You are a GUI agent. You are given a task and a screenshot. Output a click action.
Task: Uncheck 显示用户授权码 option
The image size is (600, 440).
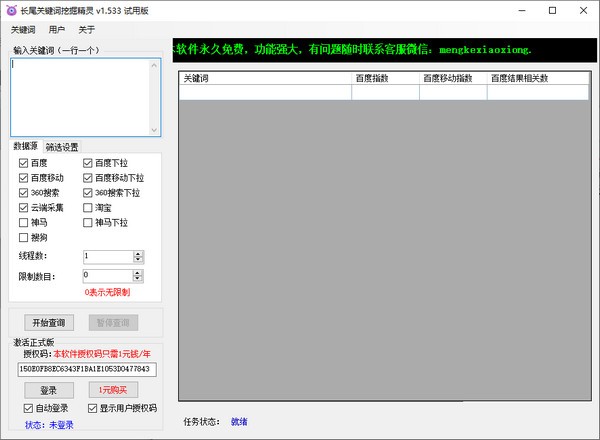[x=92, y=408]
